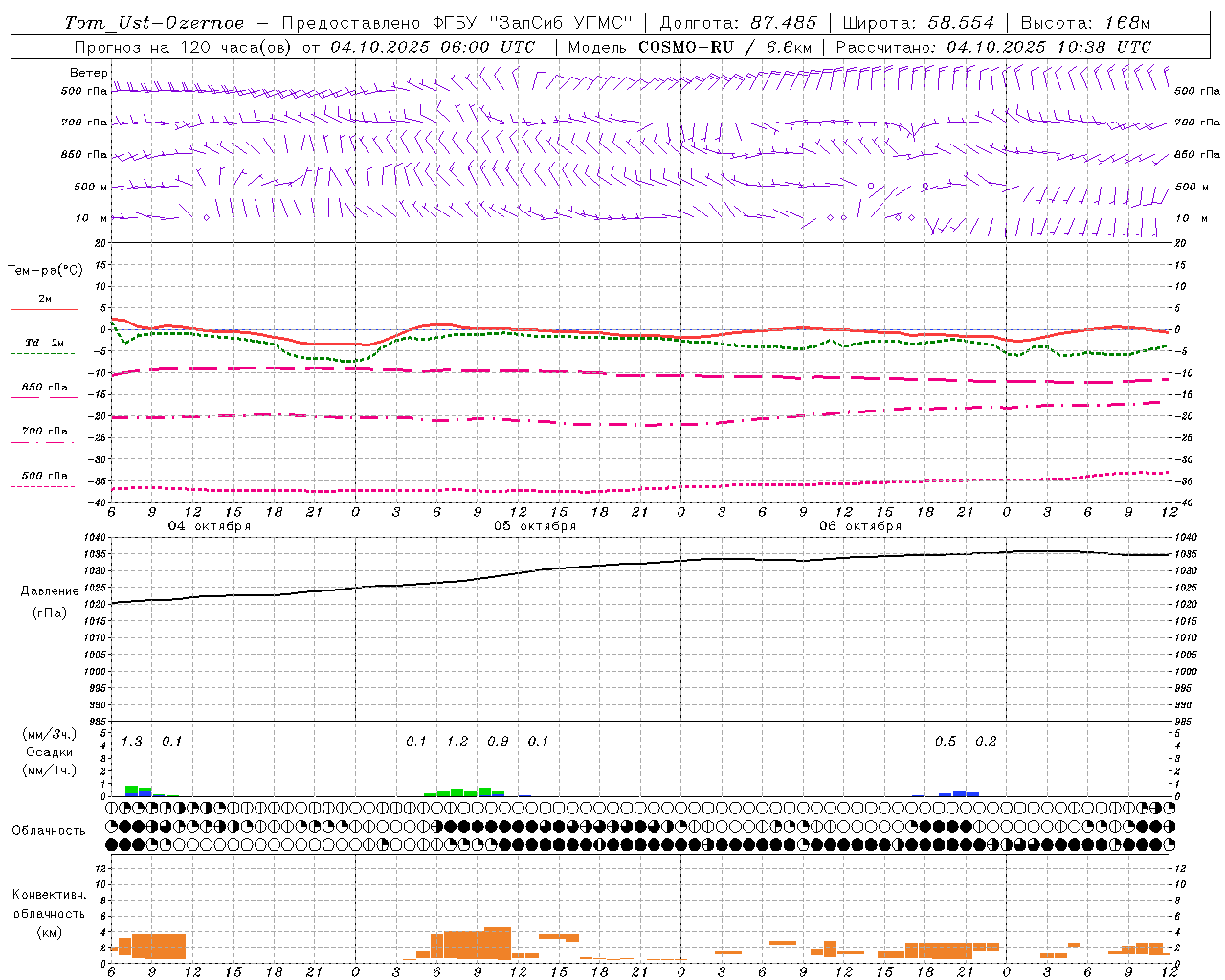
Task: Click the 05 октября date label
Action: tap(535, 526)
